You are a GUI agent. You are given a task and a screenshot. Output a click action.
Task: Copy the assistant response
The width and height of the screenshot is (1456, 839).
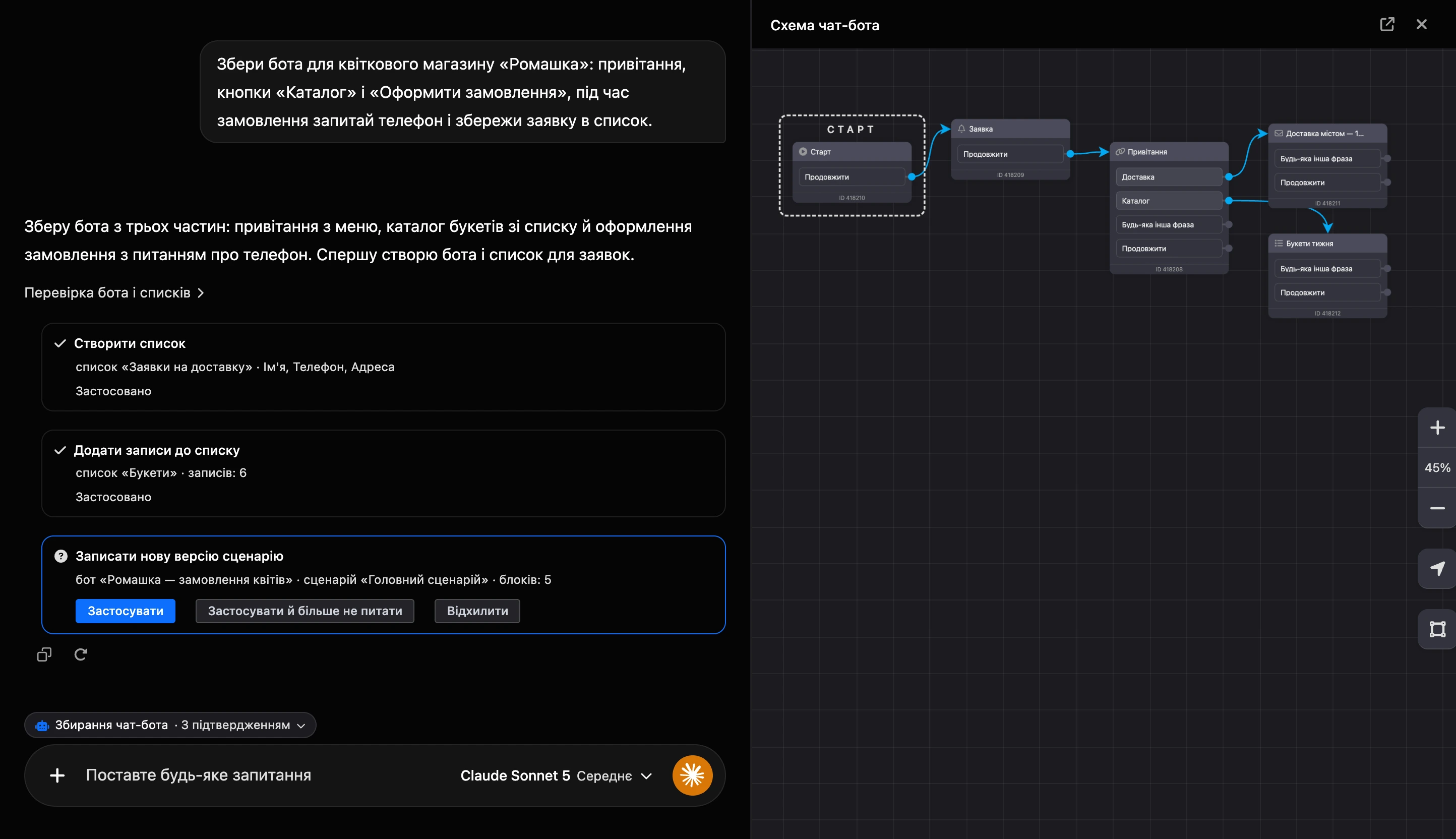click(44, 654)
